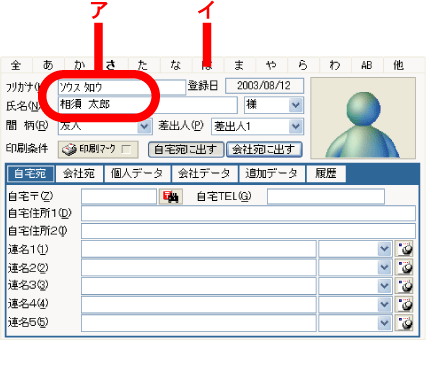Open honorific dropdown for 連名5
Image resolution: width=442 pixels, height=377 pixels.
(384, 323)
